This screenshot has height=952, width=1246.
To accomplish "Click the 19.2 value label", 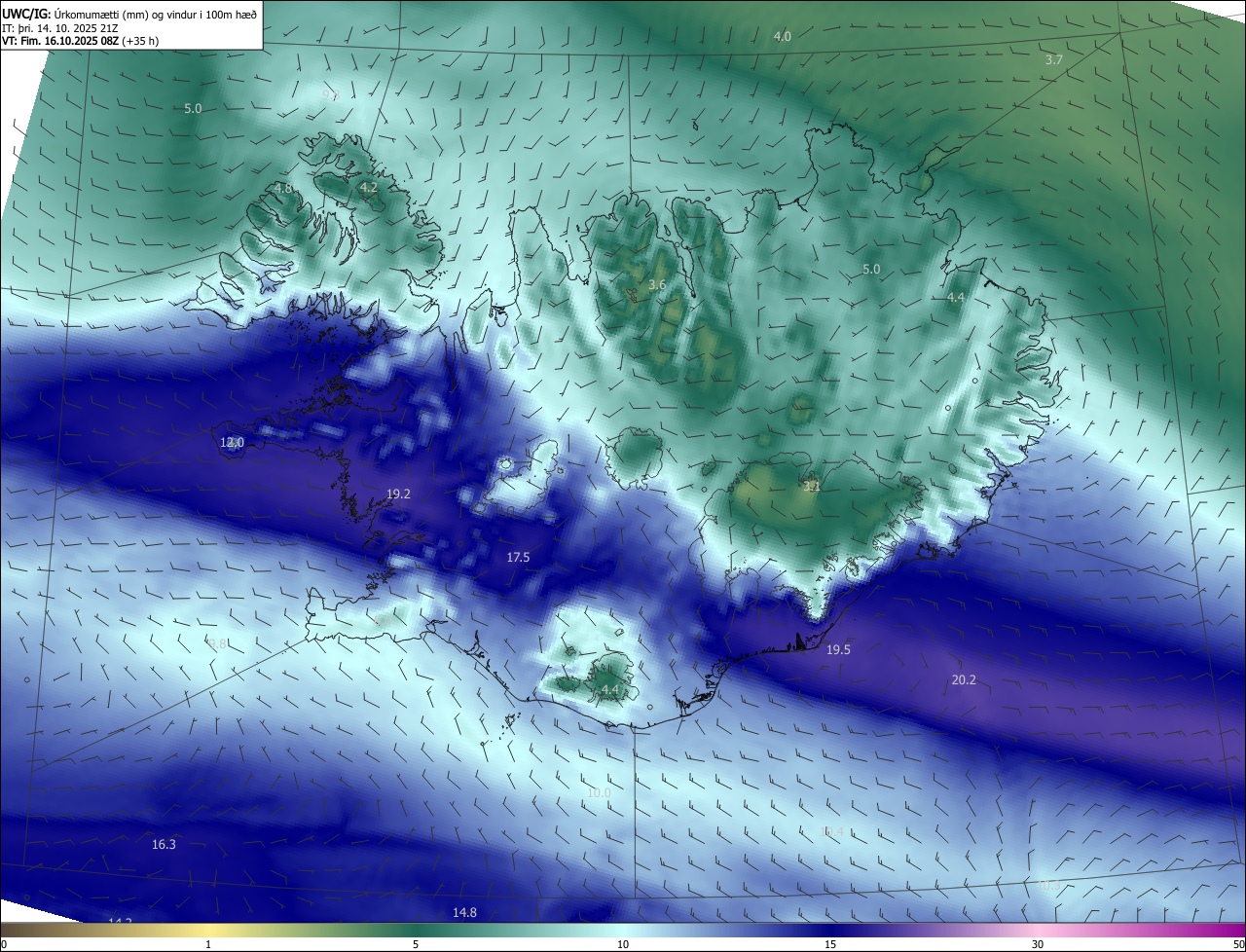I will [398, 494].
